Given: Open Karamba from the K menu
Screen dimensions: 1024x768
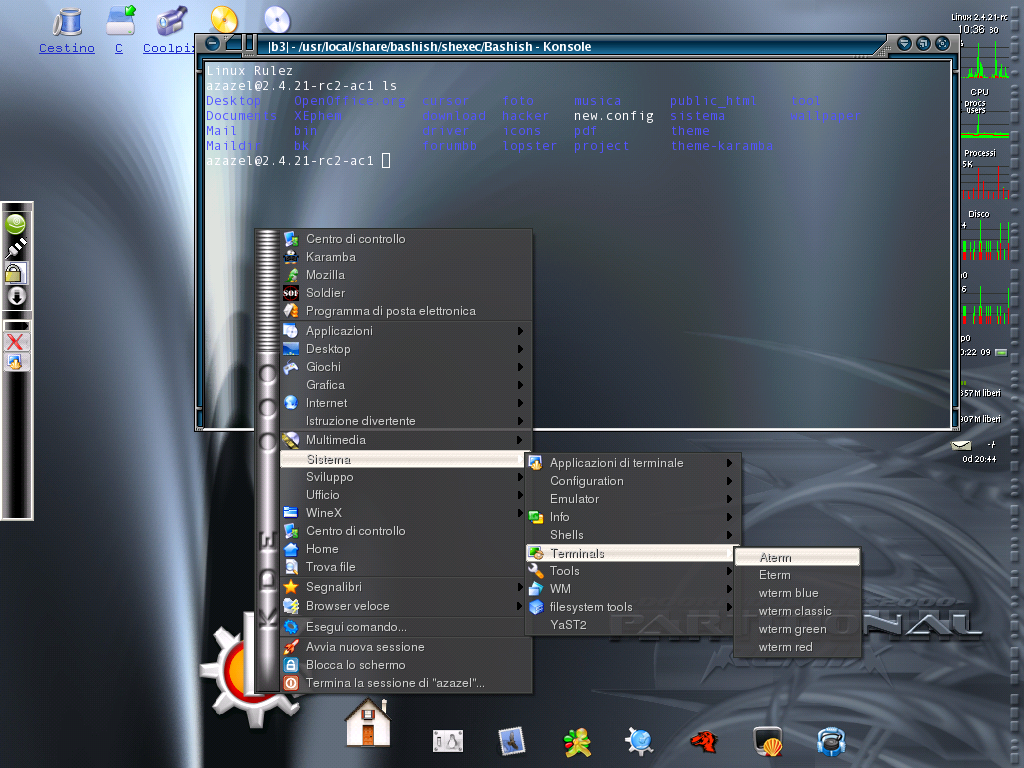Looking at the screenshot, I should coord(406,257).
